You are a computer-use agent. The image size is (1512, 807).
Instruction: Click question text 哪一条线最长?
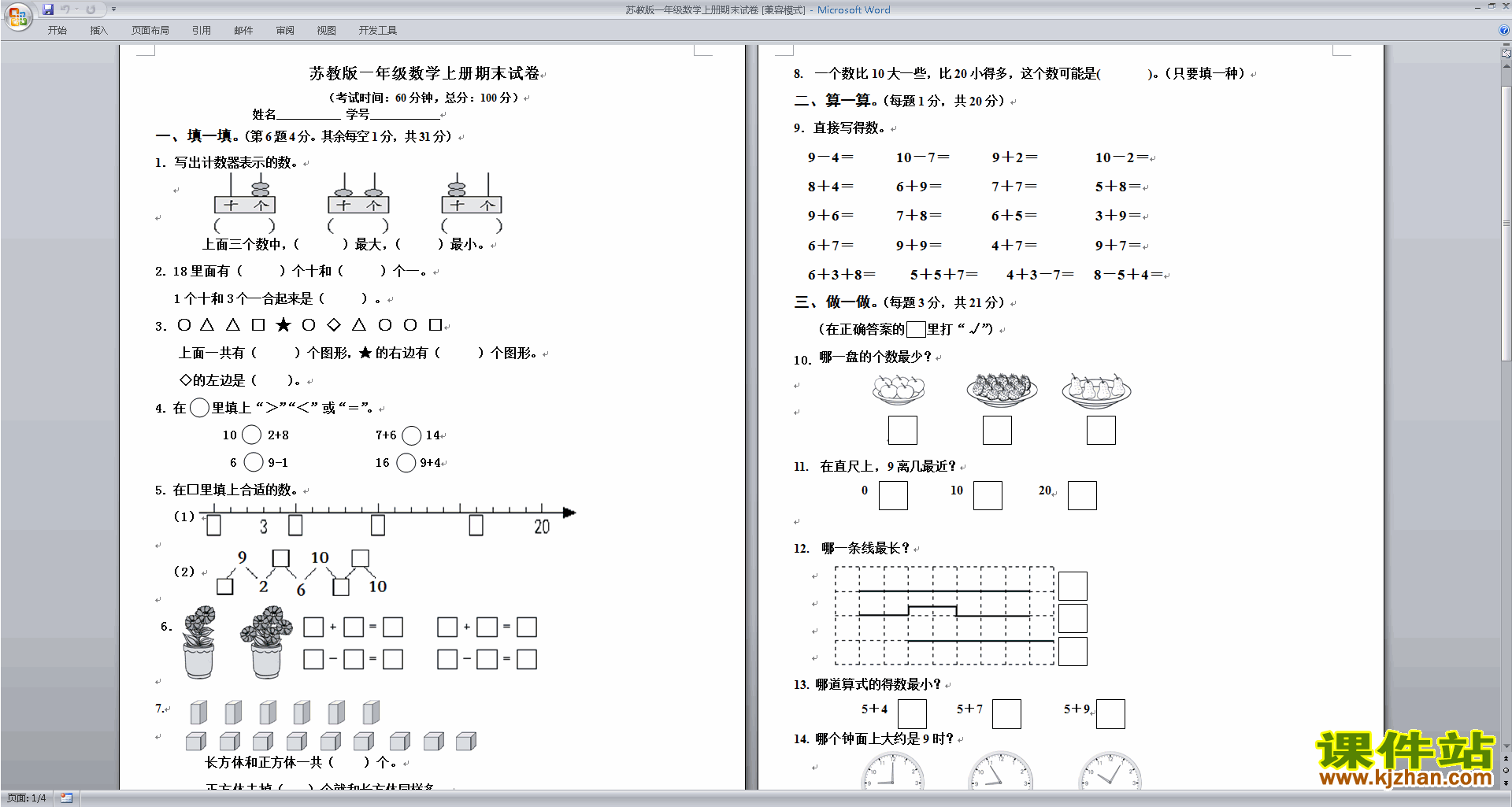865,548
